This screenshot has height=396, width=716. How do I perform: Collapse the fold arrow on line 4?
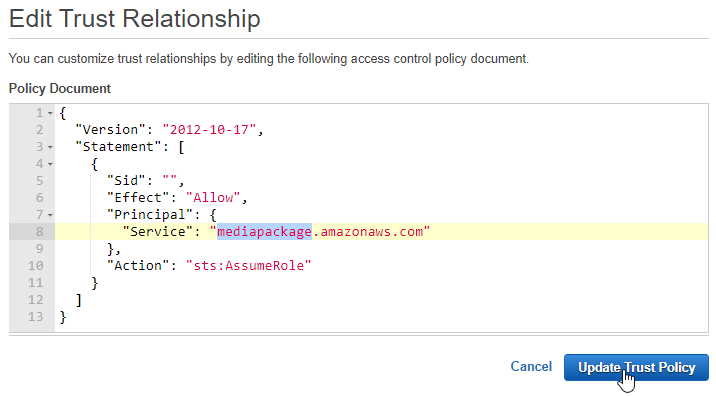coord(50,164)
